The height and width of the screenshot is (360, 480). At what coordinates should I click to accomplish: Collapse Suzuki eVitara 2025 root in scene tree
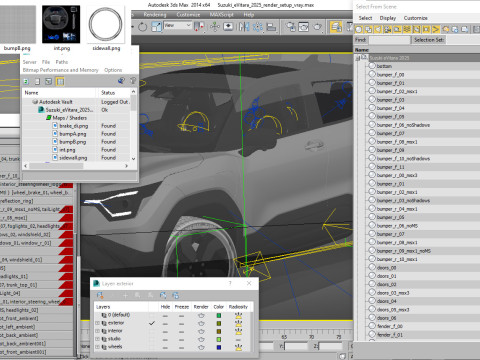point(357,58)
